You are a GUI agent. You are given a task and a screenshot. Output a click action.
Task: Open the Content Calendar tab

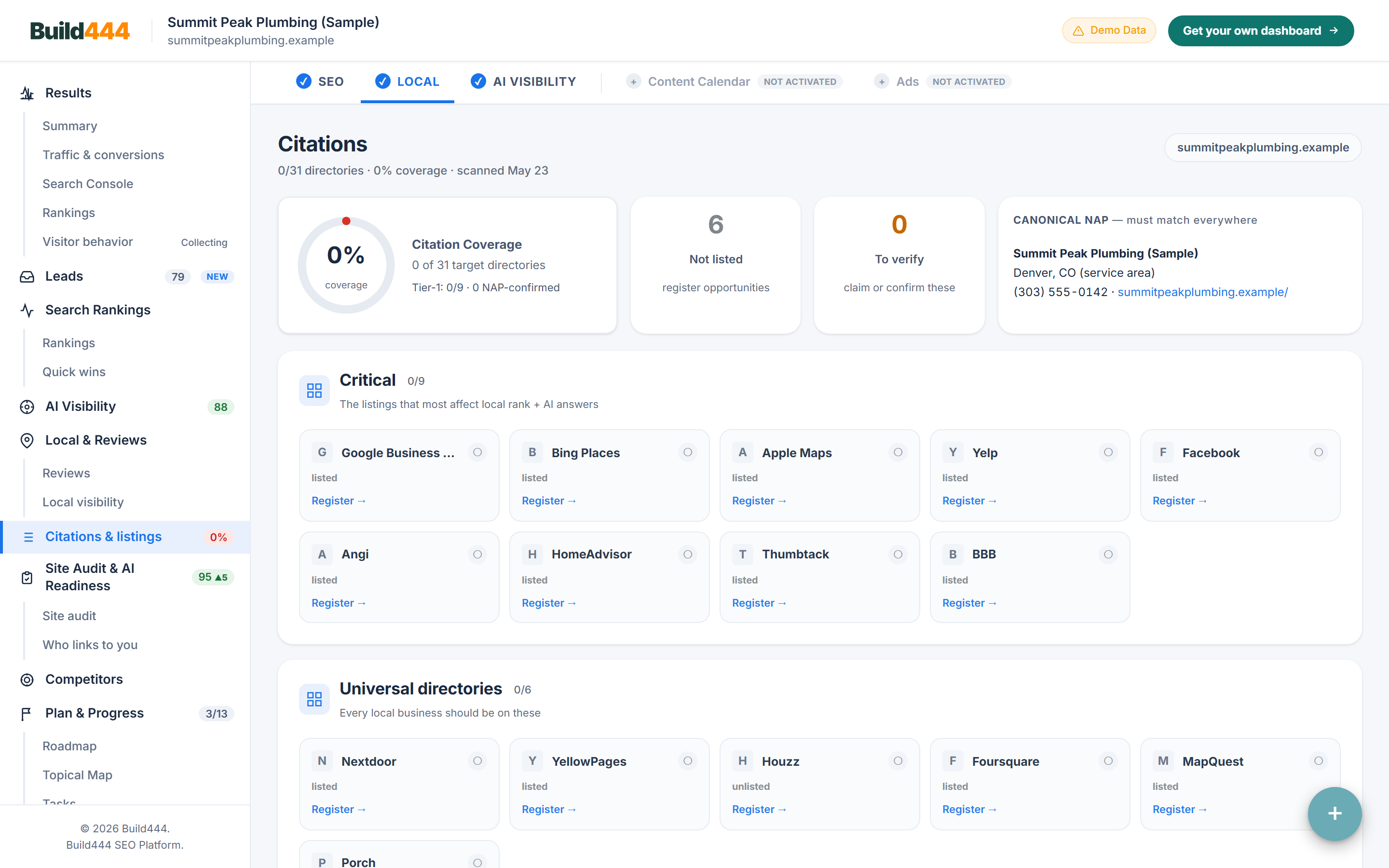pos(734,82)
